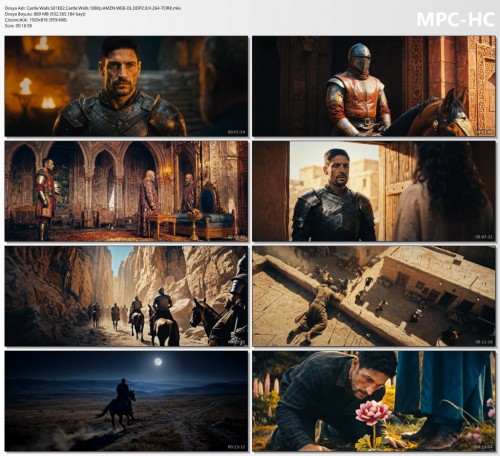Click the Süre duration line
This screenshot has height=456, width=500.
18,26
